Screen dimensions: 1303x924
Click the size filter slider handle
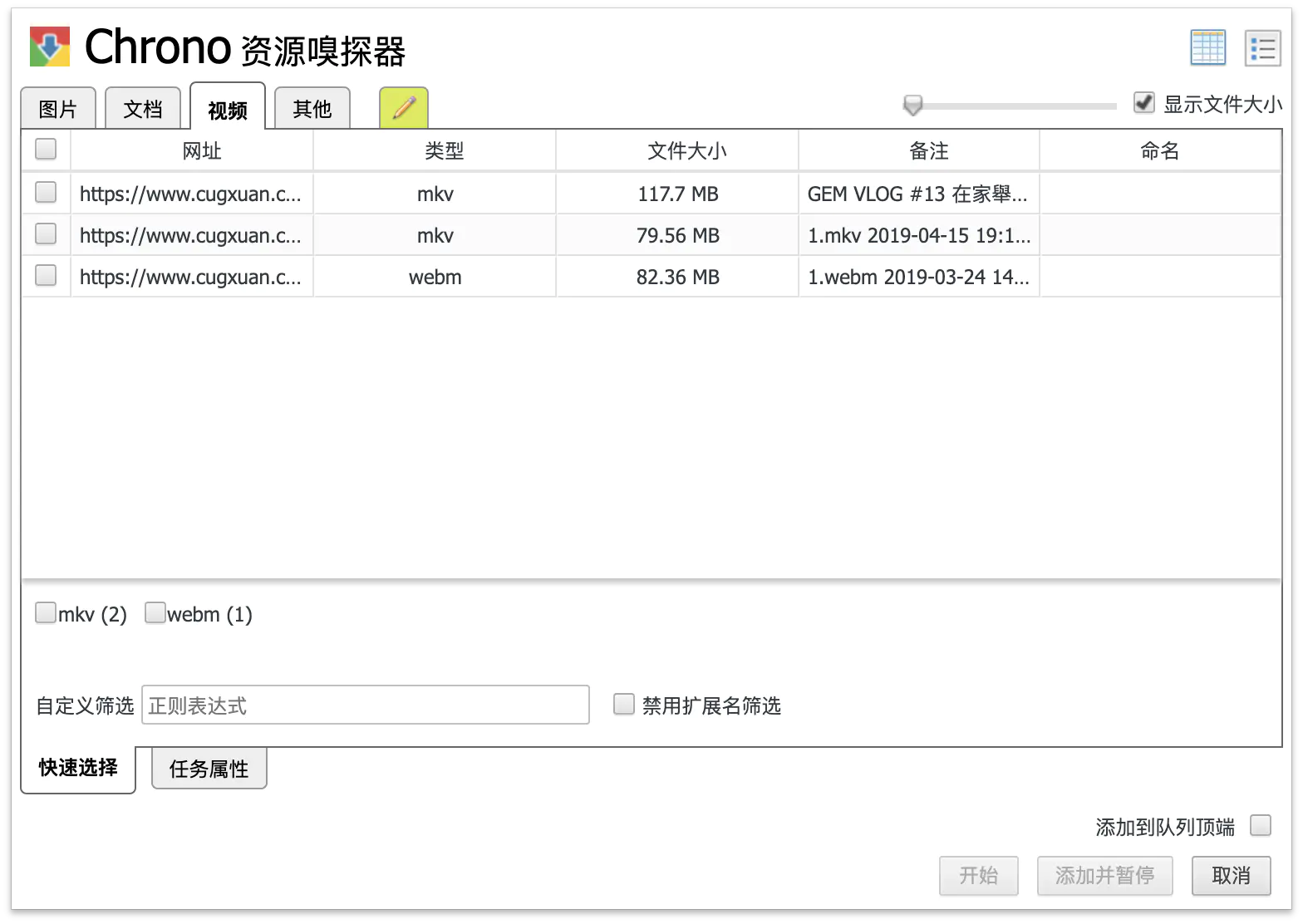pyautogui.click(x=913, y=106)
